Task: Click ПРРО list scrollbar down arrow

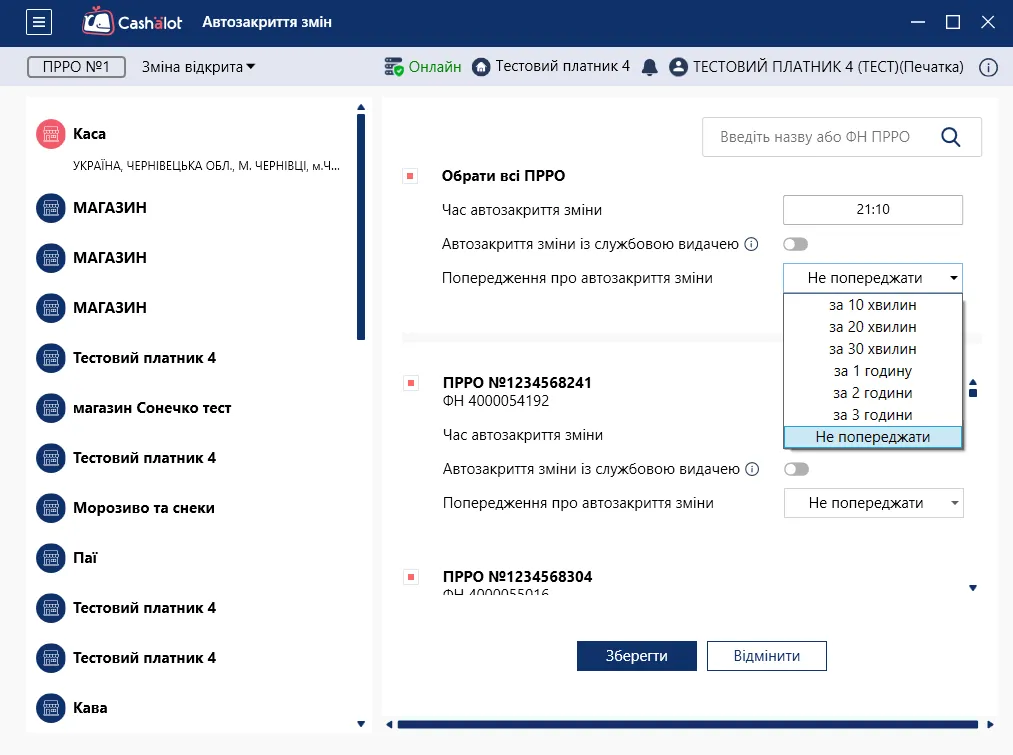Action: pyautogui.click(x=973, y=588)
